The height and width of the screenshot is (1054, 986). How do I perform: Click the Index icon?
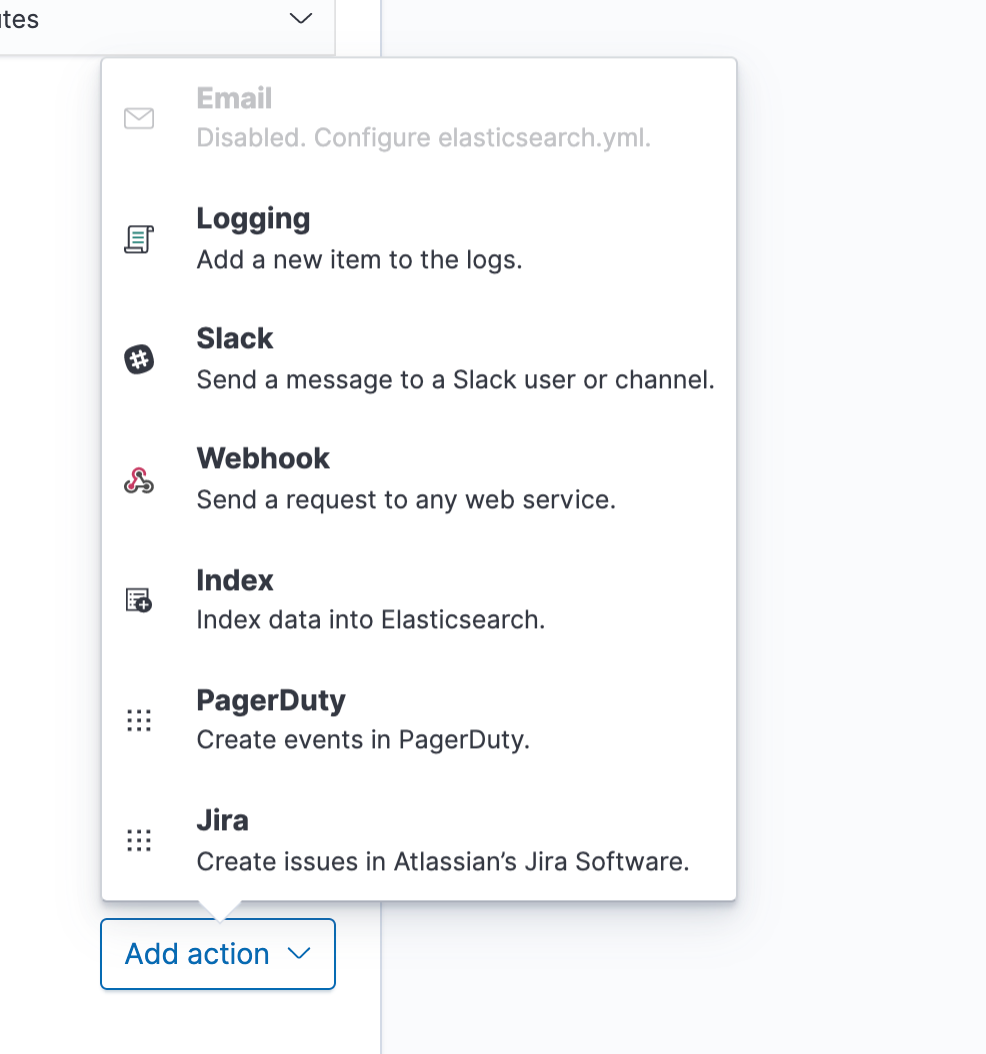139,600
